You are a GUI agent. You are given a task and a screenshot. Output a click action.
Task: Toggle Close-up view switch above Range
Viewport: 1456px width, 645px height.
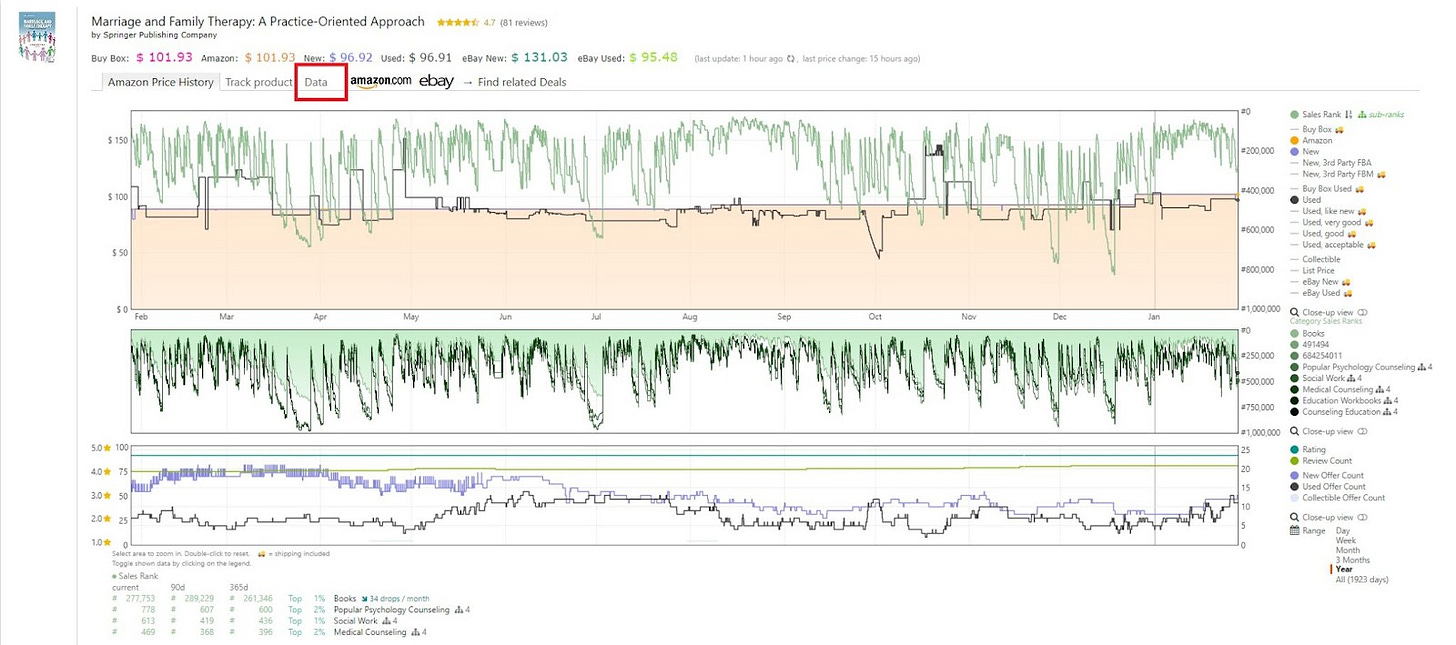[x=1364, y=517]
